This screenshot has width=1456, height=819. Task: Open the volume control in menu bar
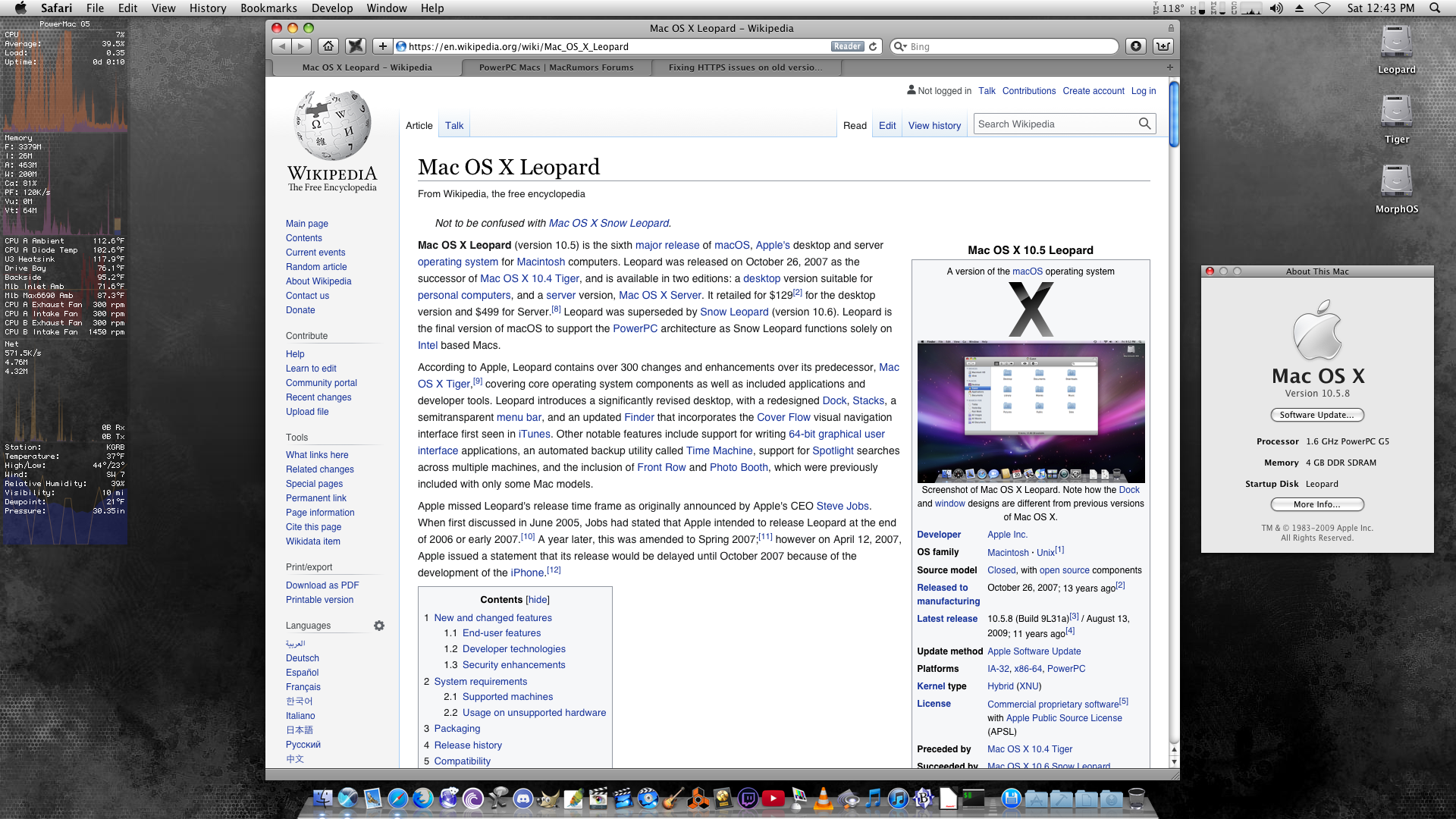[x=1276, y=8]
